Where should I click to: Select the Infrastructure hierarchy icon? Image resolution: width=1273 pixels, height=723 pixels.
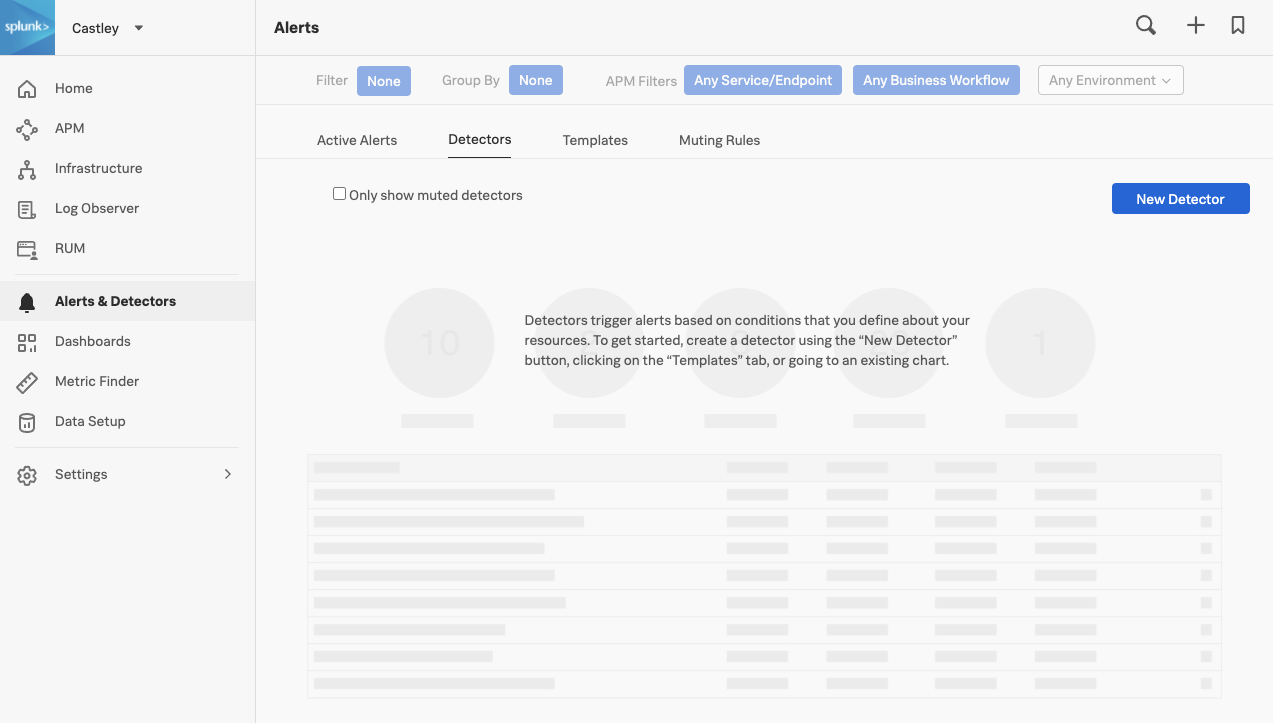[x=27, y=169]
